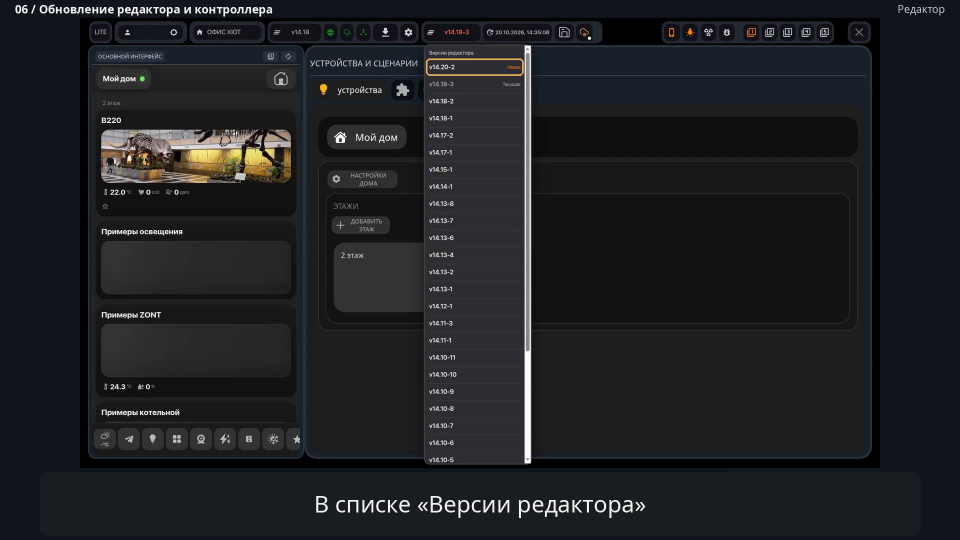Click the lightning sparkle automation icon

coord(225,439)
